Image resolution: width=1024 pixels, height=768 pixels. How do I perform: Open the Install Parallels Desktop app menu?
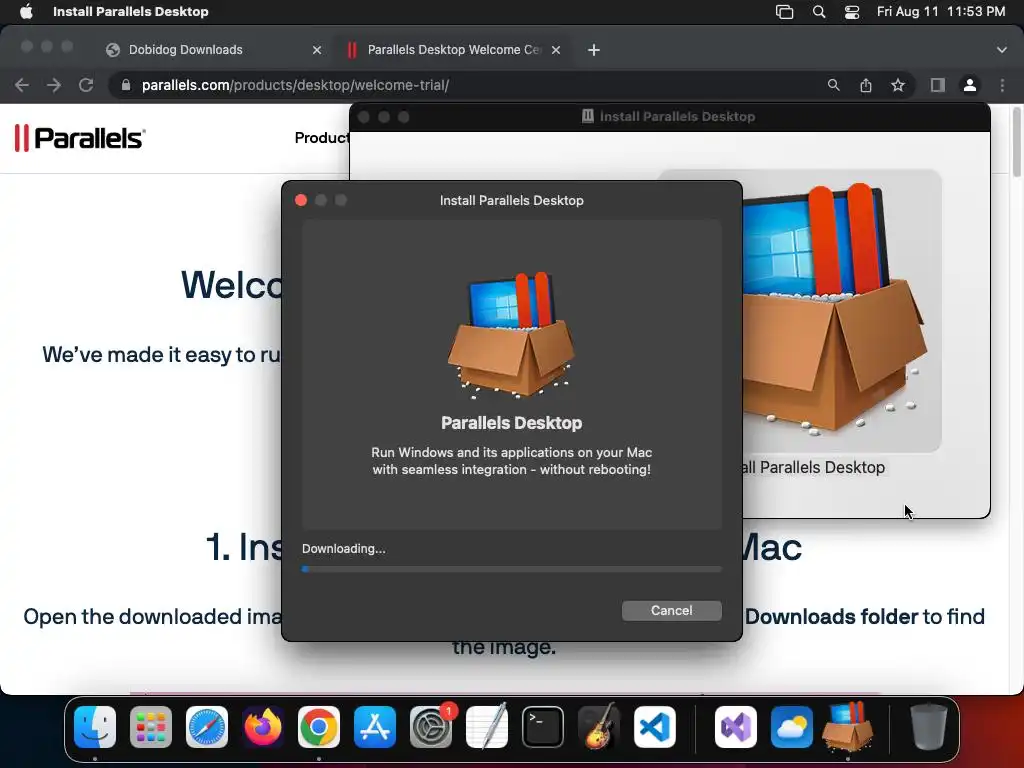(x=131, y=11)
